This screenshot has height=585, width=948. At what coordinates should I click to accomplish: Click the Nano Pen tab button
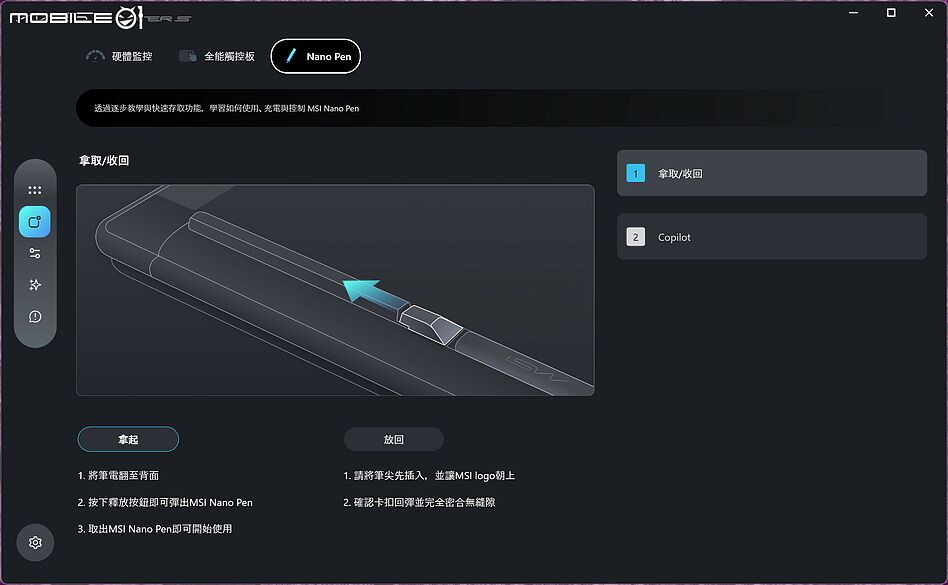pos(315,56)
